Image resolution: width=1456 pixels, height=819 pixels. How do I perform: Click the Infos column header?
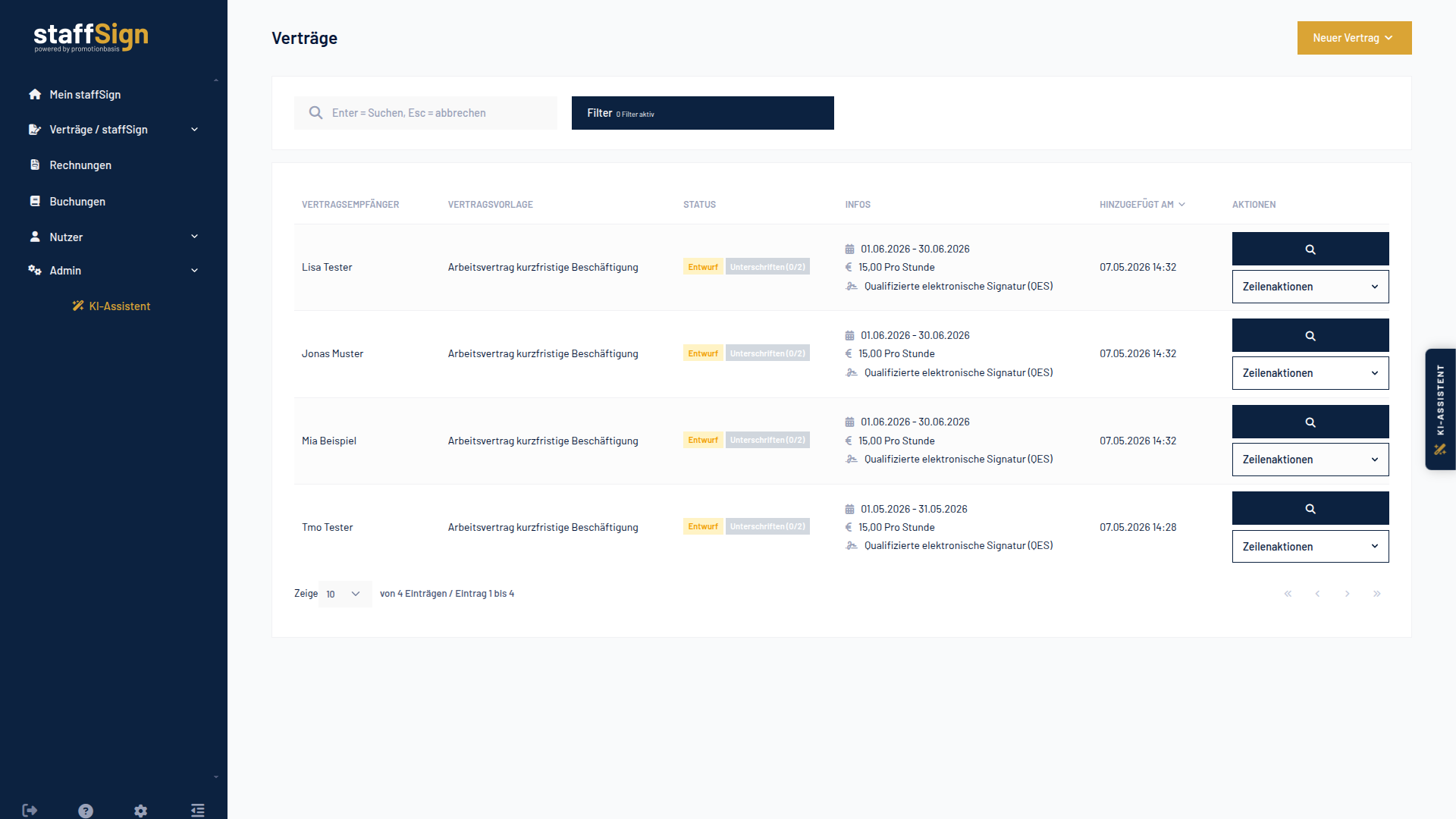point(858,205)
